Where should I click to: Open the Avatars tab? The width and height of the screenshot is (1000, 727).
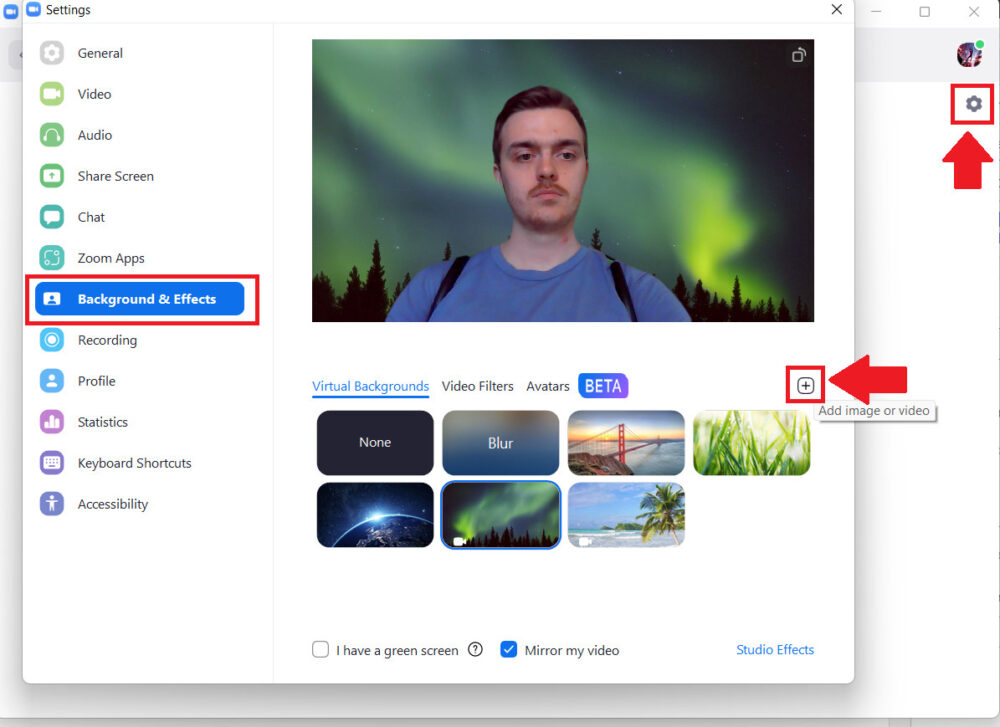(547, 386)
